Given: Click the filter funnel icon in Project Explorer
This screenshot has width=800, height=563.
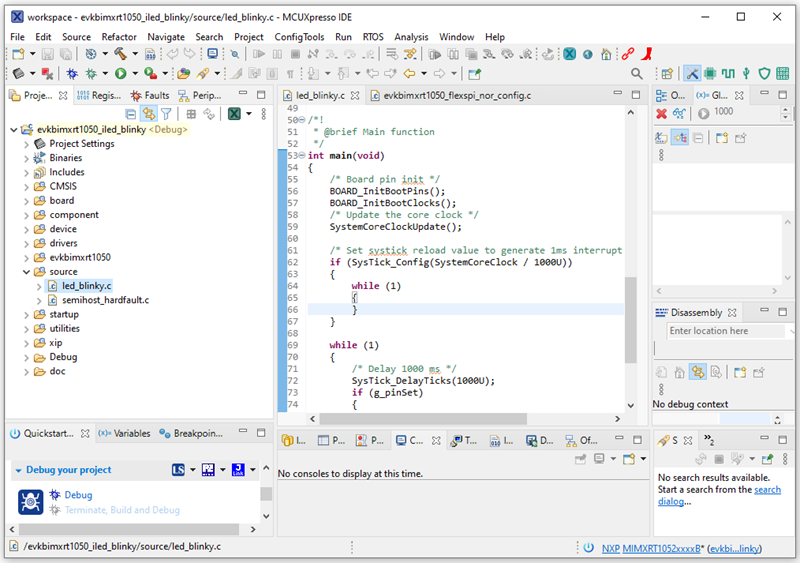Looking at the screenshot, I should [166, 114].
